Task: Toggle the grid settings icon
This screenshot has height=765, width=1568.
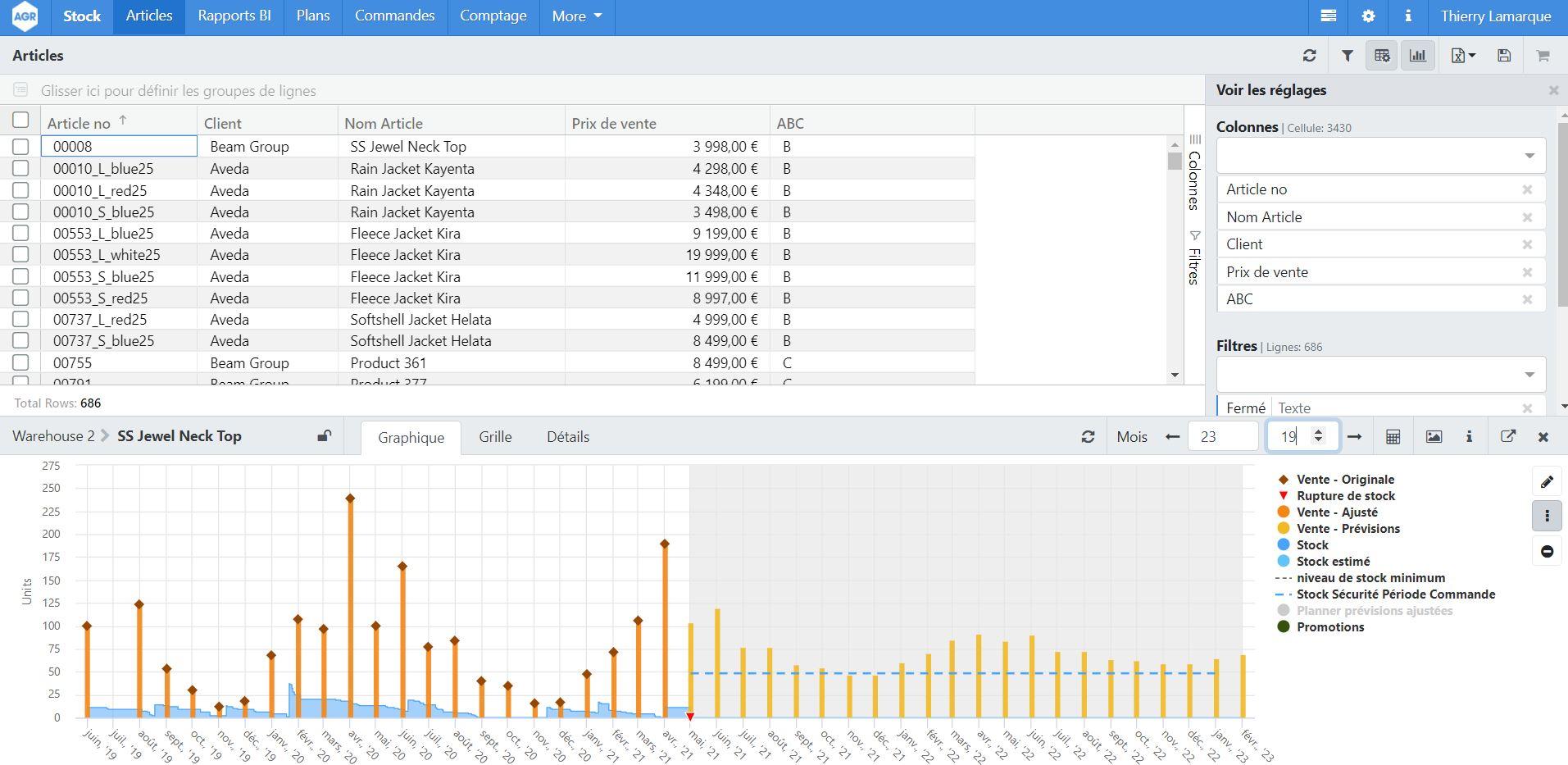Action: click(1382, 56)
